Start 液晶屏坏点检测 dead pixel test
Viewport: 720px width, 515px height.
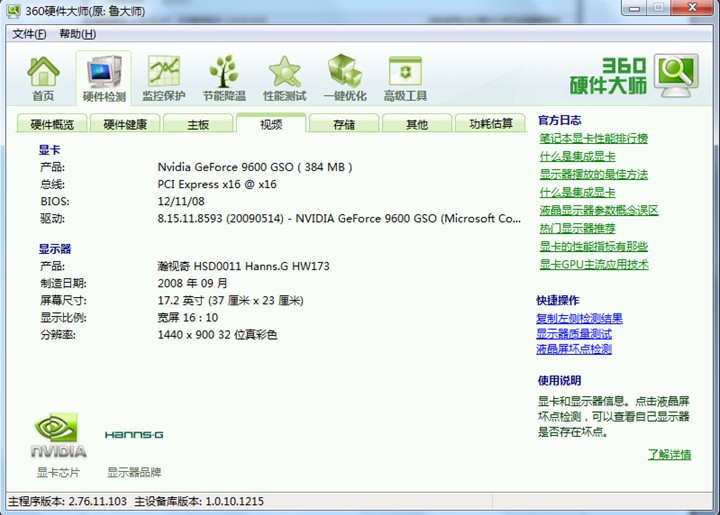coord(574,349)
